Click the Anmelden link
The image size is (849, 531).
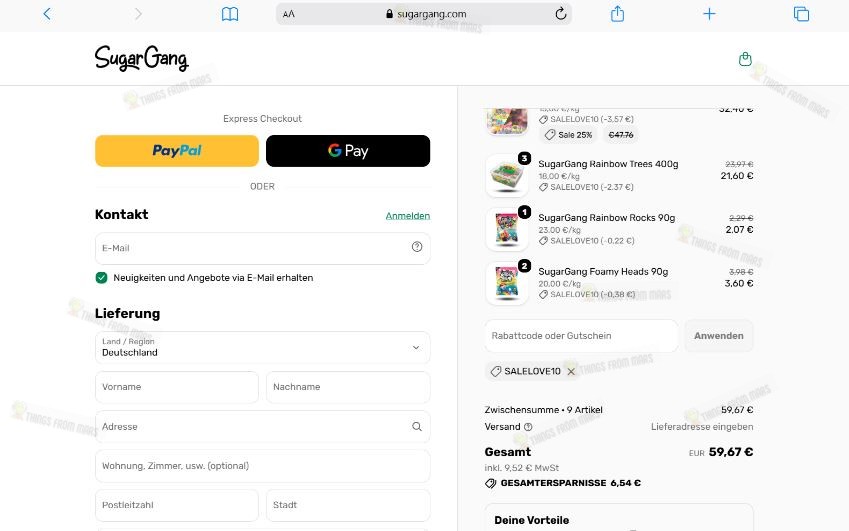pos(408,215)
